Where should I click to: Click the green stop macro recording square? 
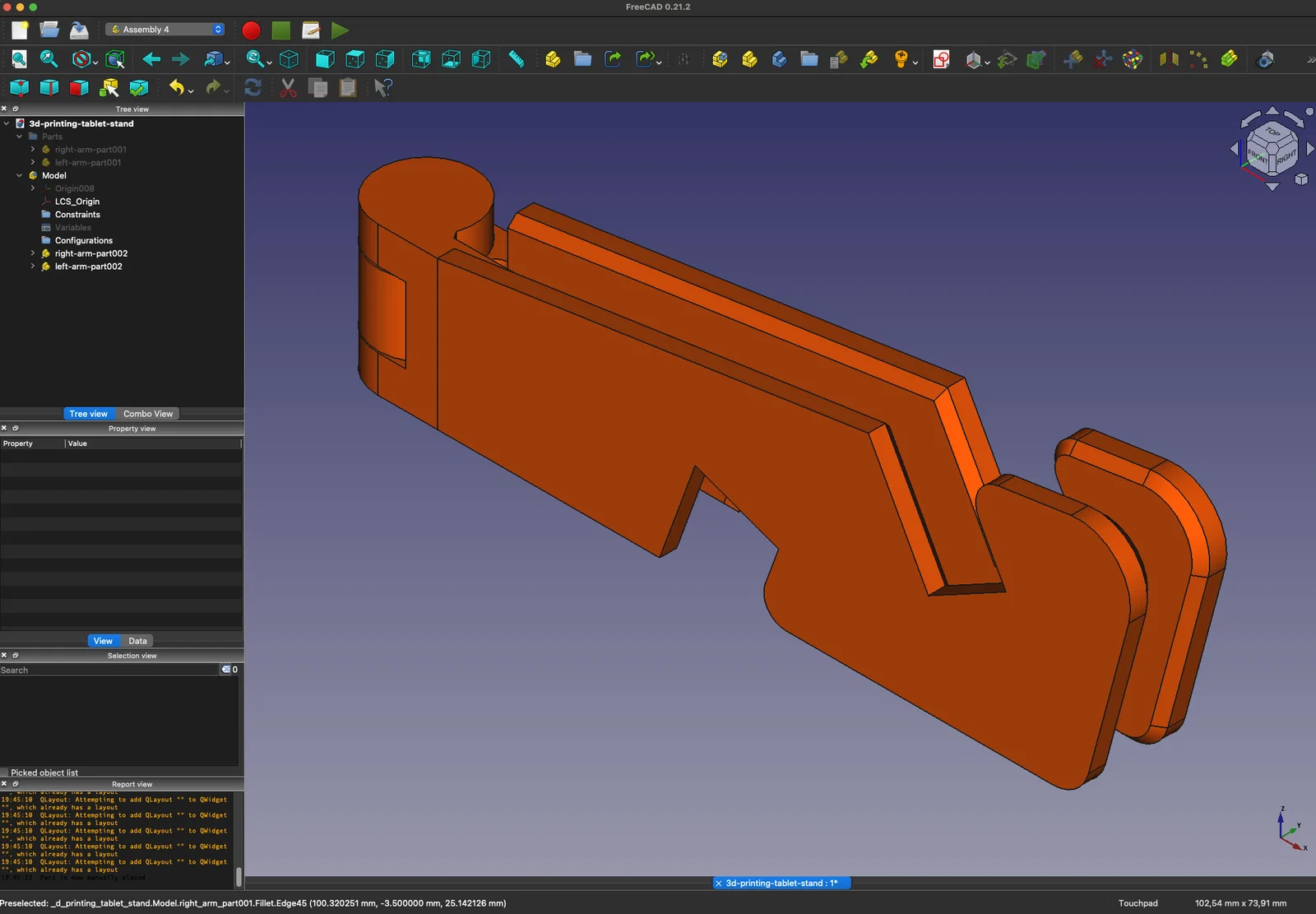click(x=281, y=30)
